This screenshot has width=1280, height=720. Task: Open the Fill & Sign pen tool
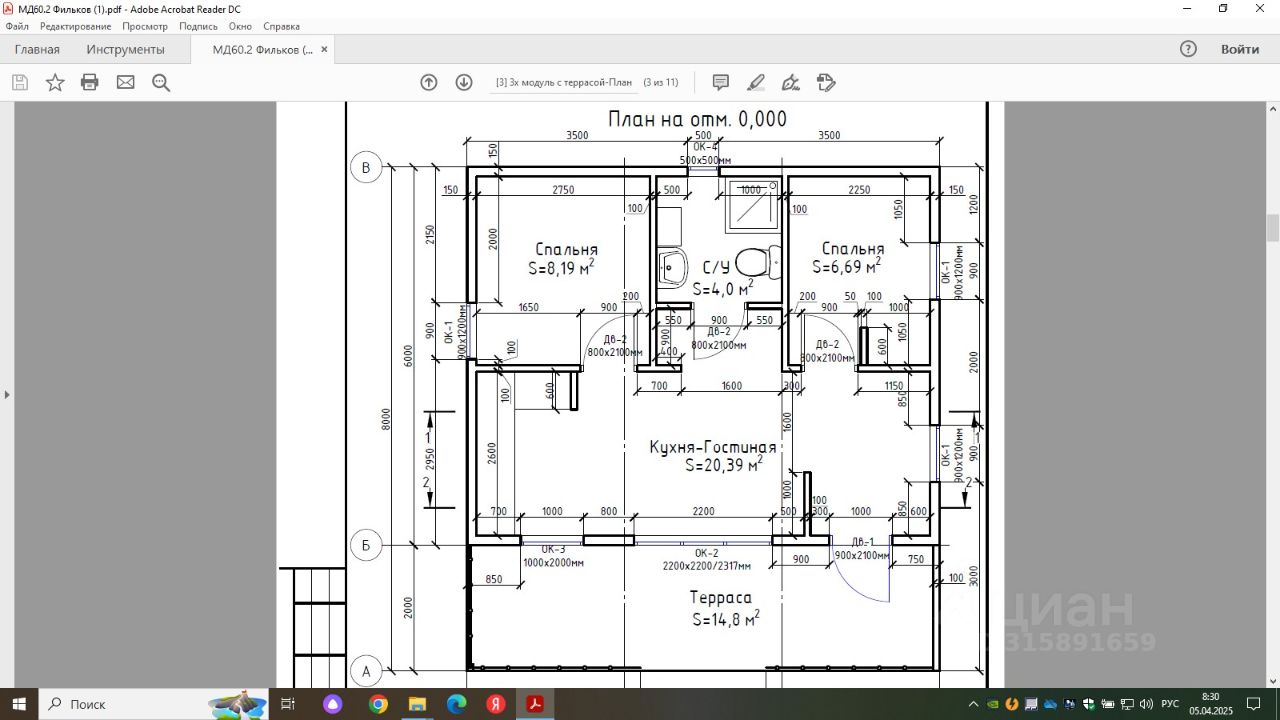point(790,83)
